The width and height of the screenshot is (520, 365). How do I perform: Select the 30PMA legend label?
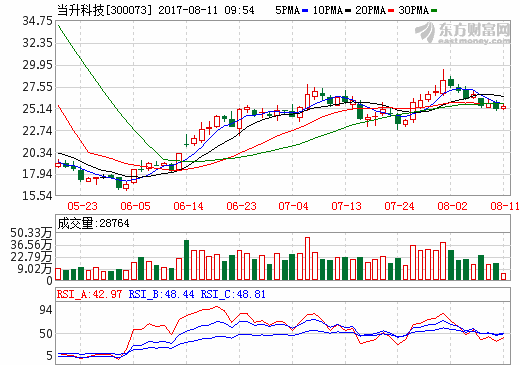click(414, 10)
